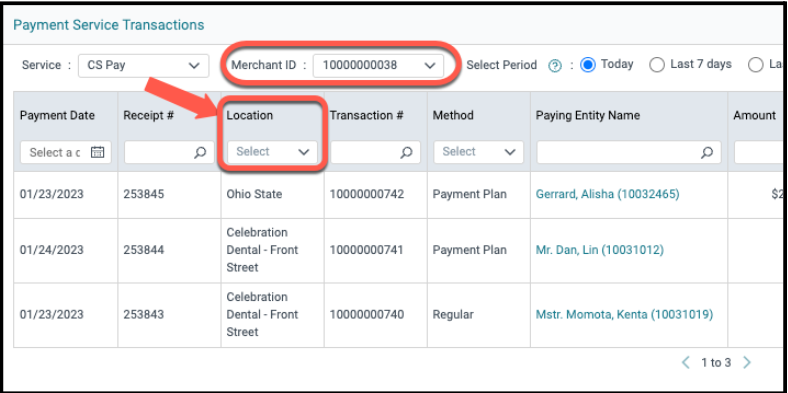788x393 pixels.
Task: Click the Amount column header
Action: (x=754, y=116)
